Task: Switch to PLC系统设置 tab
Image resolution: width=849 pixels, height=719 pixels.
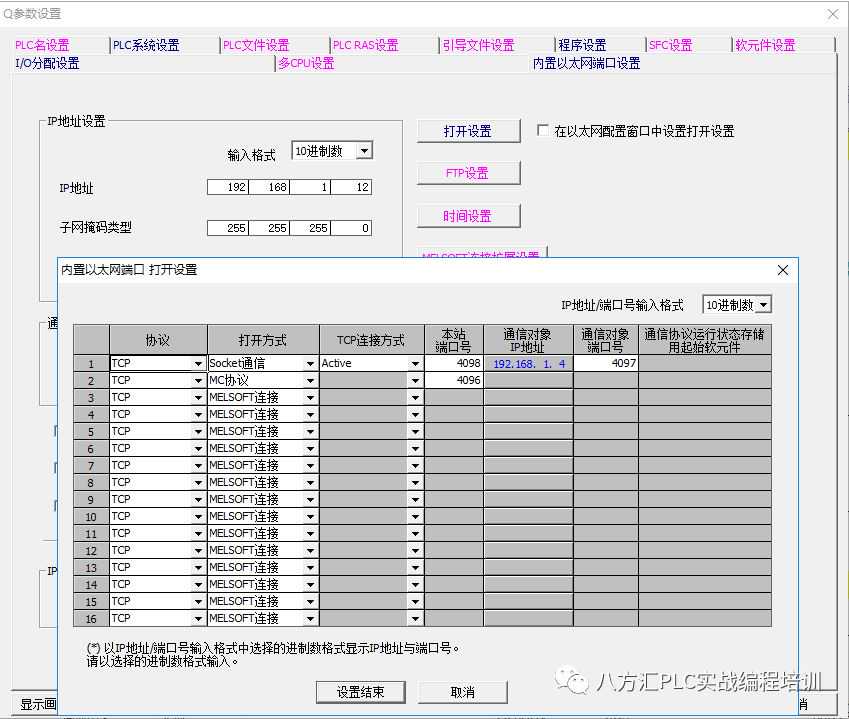Action: pos(146,45)
